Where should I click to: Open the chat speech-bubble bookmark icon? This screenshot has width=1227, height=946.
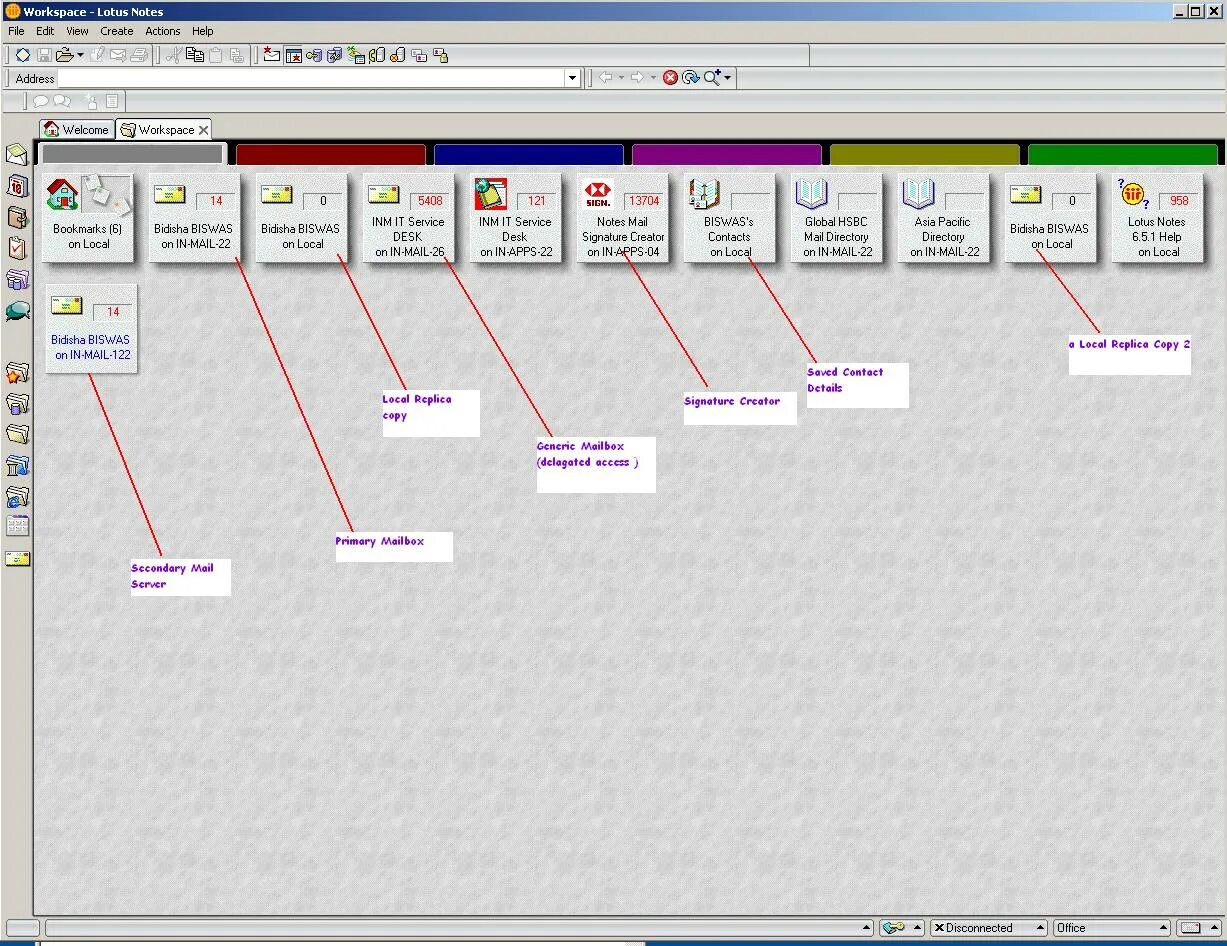tap(17, 311)
